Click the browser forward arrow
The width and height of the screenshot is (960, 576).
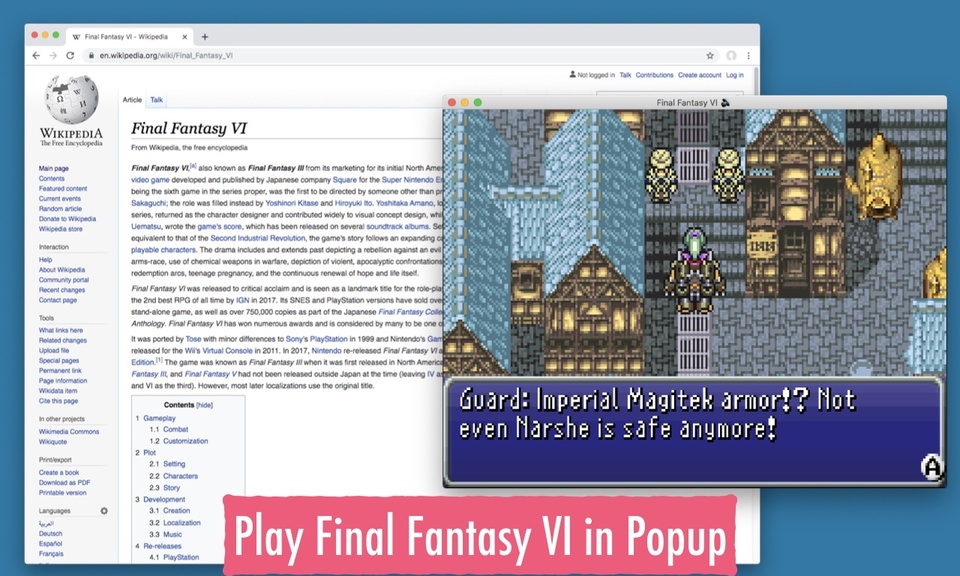53,55
